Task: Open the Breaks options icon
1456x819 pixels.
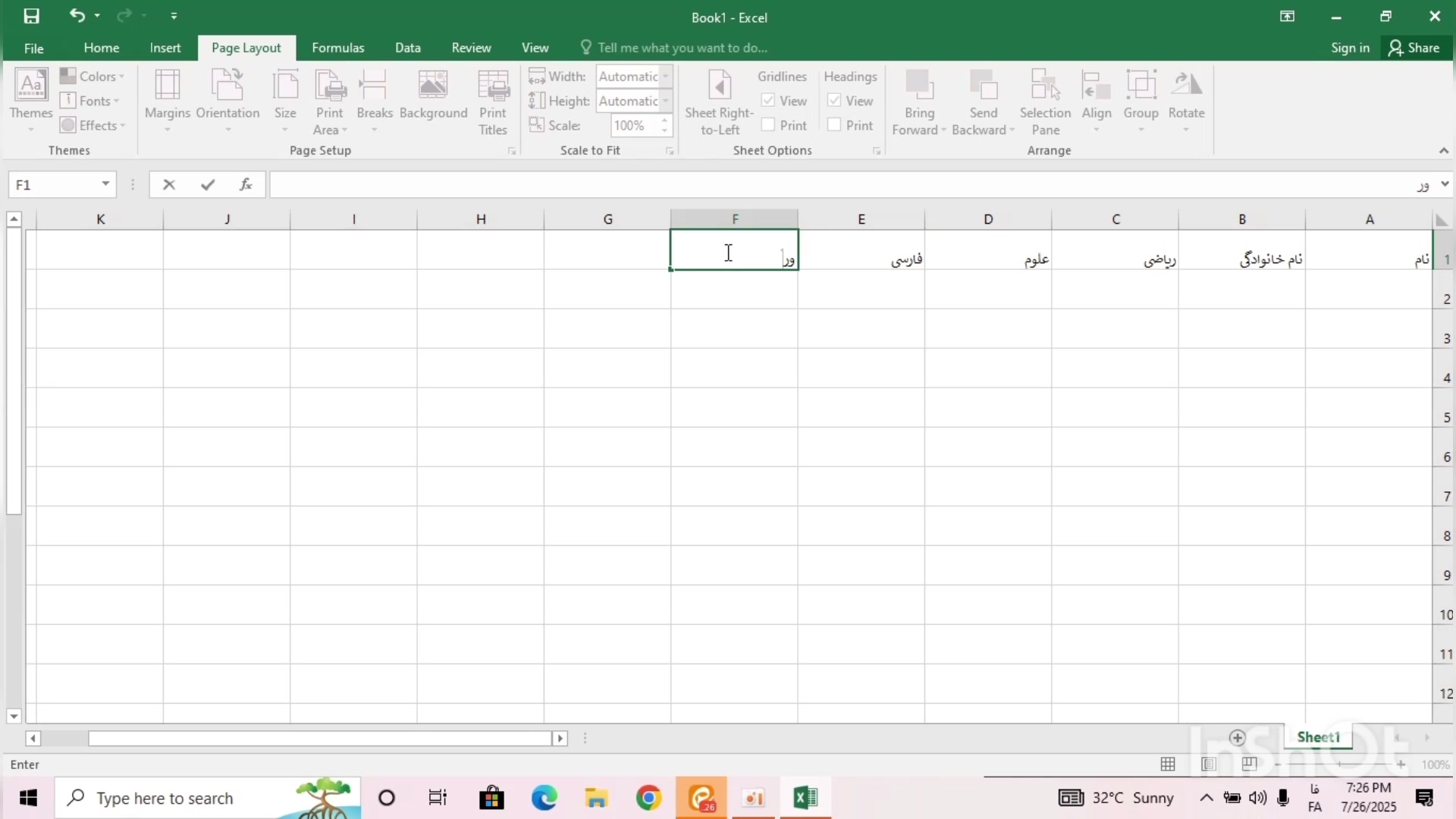Action: [x=374, y=85]
